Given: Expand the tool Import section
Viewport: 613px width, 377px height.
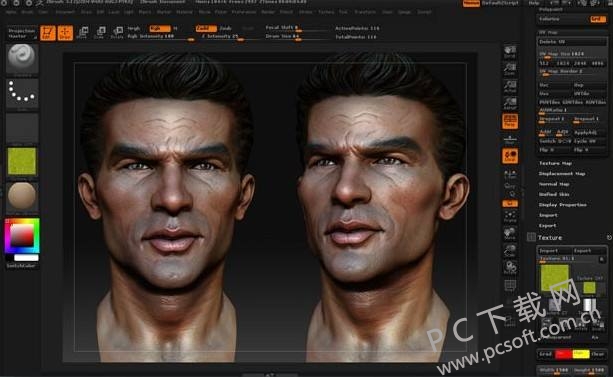Looking at the screenshot, I should point(548,215).
